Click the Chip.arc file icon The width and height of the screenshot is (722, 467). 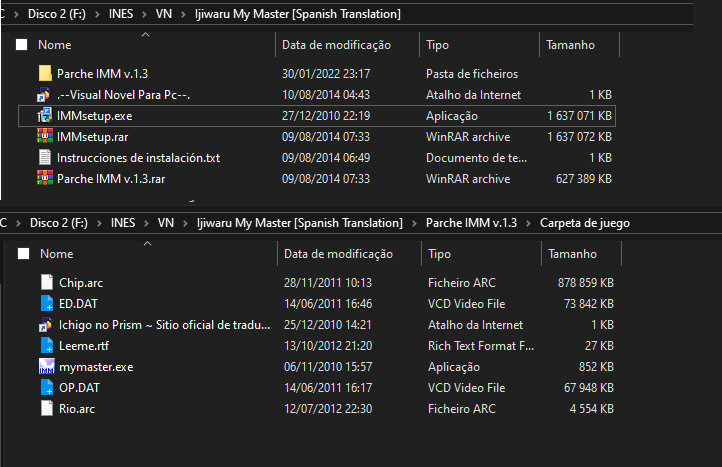coord(47,282)
